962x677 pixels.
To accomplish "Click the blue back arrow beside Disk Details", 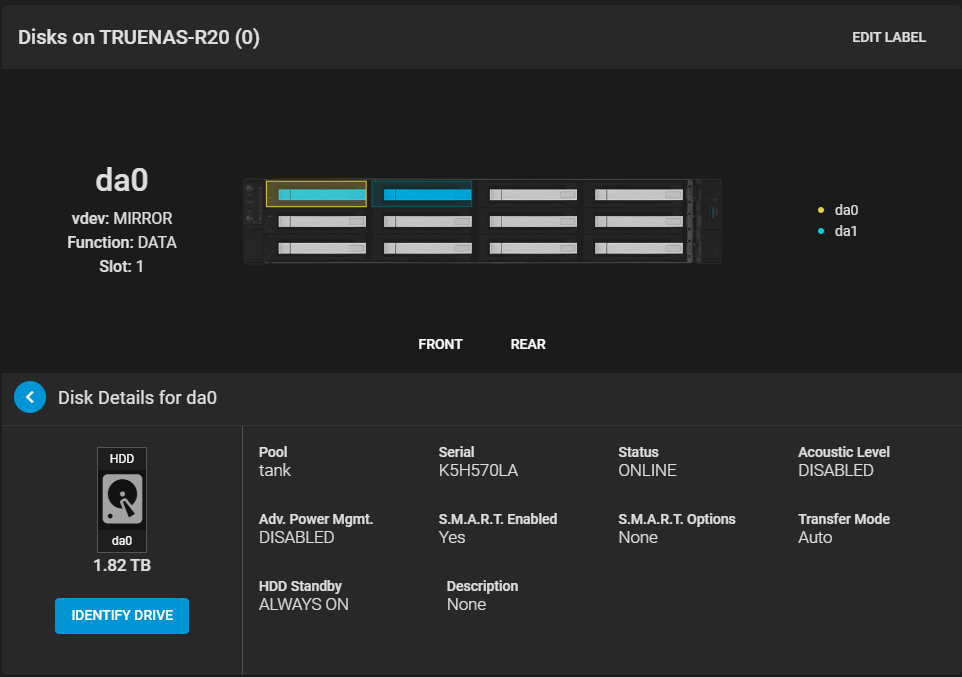I will [30, 397].
